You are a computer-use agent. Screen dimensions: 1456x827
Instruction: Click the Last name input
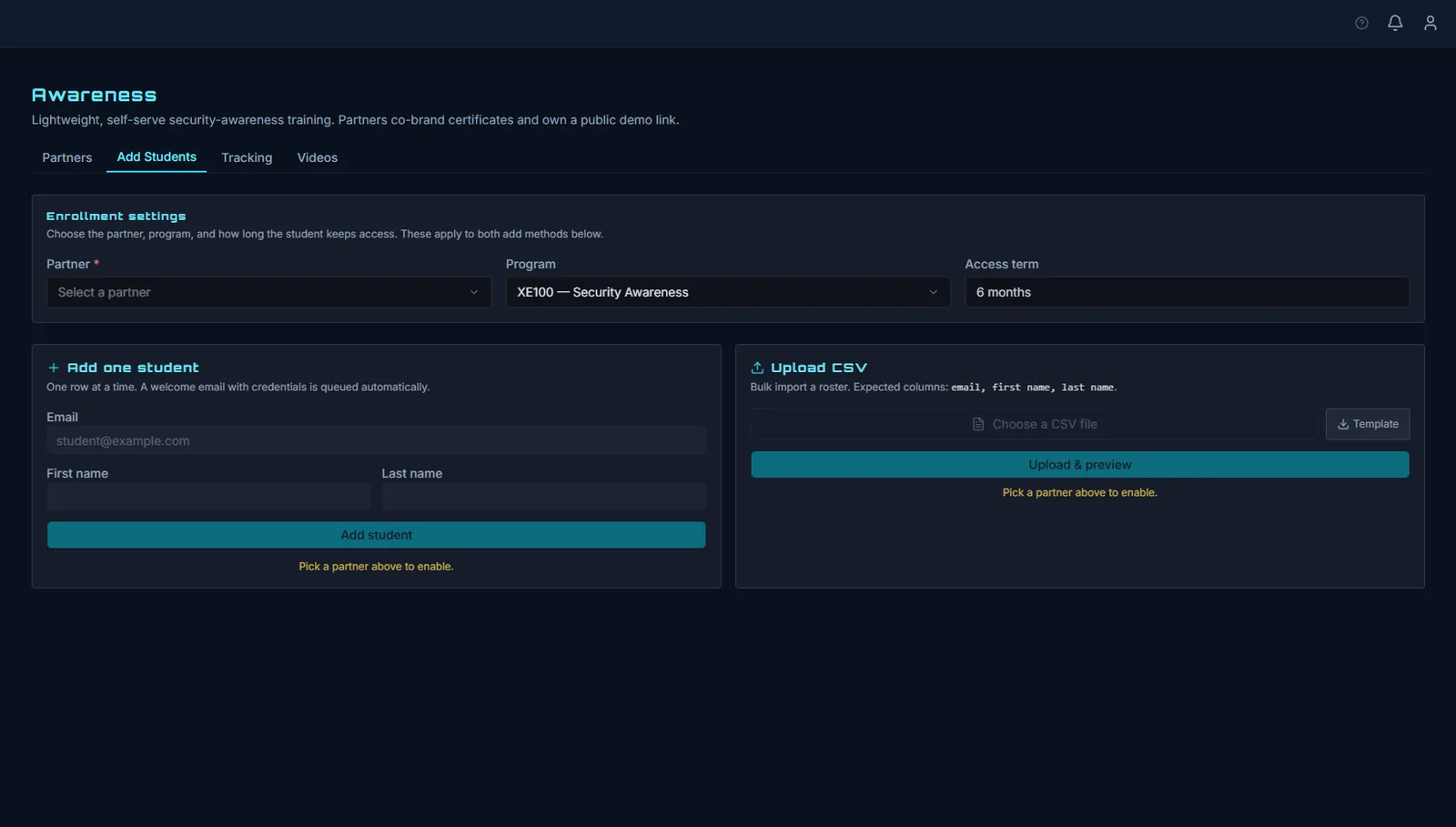(x=543, y=496)
